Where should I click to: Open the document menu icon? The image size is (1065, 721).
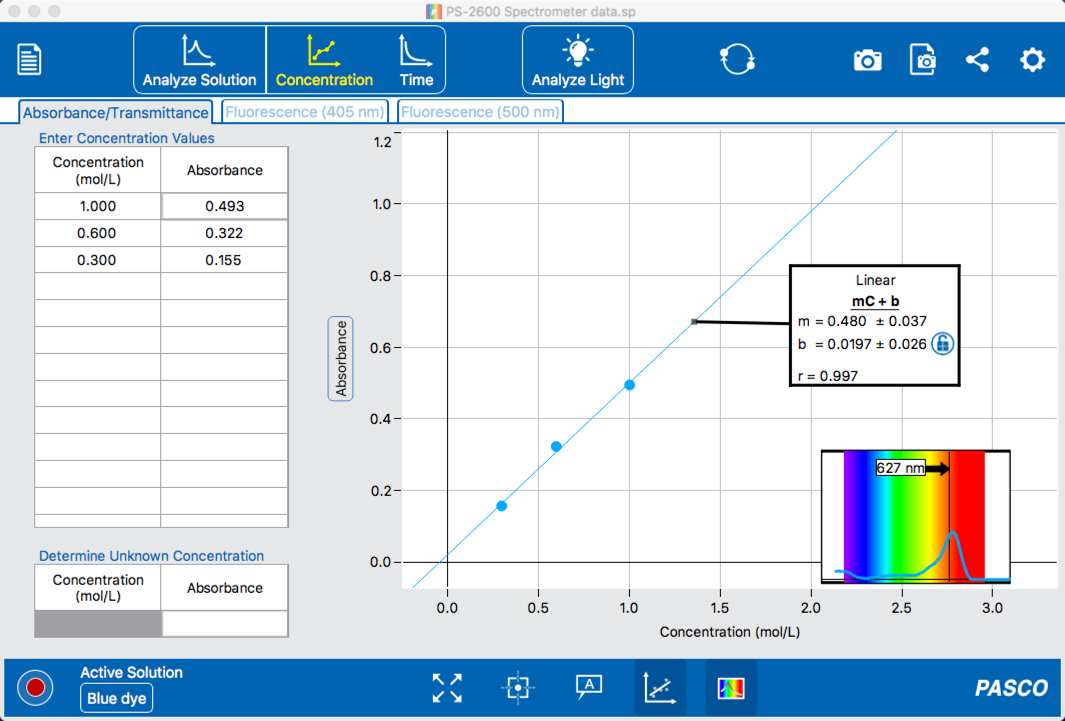pos(29,60)
